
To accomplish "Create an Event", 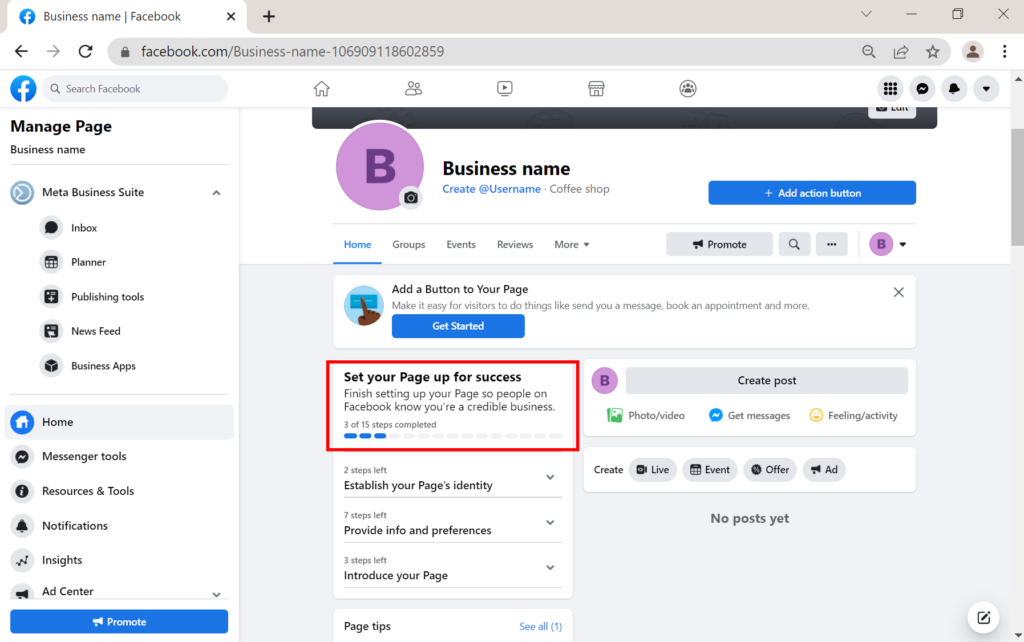I will tap(710, 470).
